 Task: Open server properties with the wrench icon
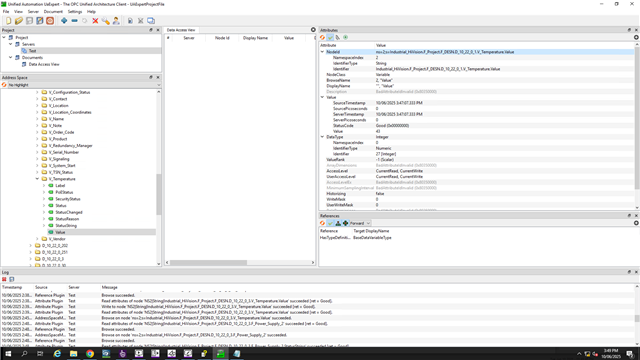pos(106,20)
